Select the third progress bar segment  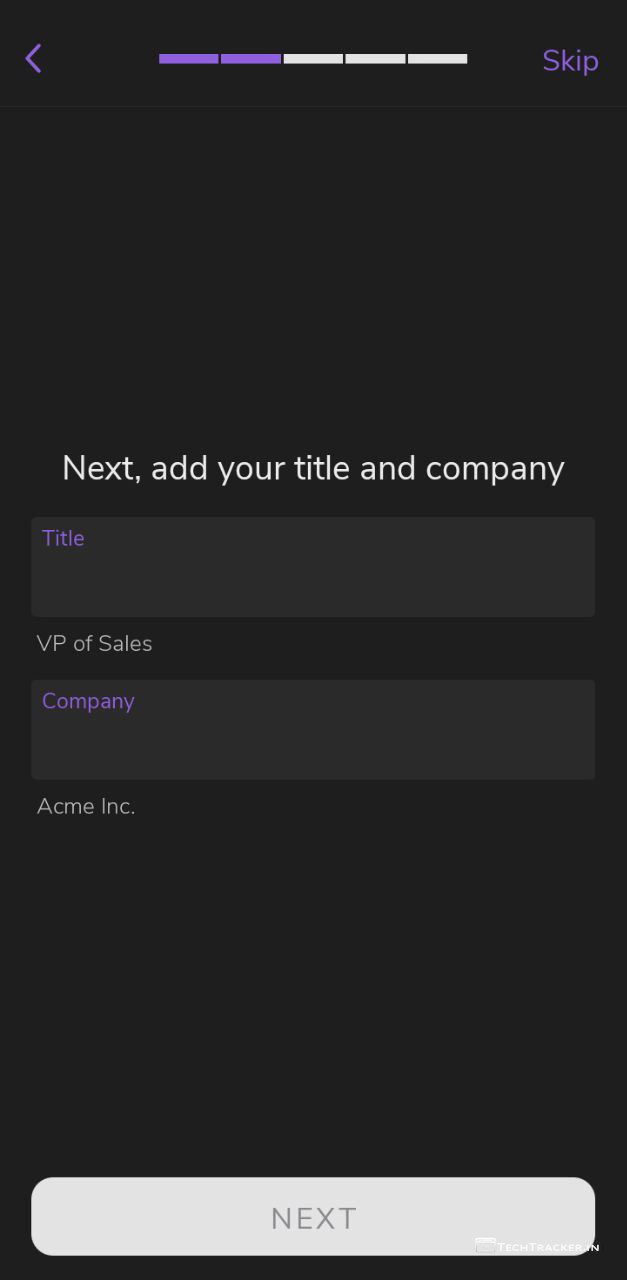[313, 59]
